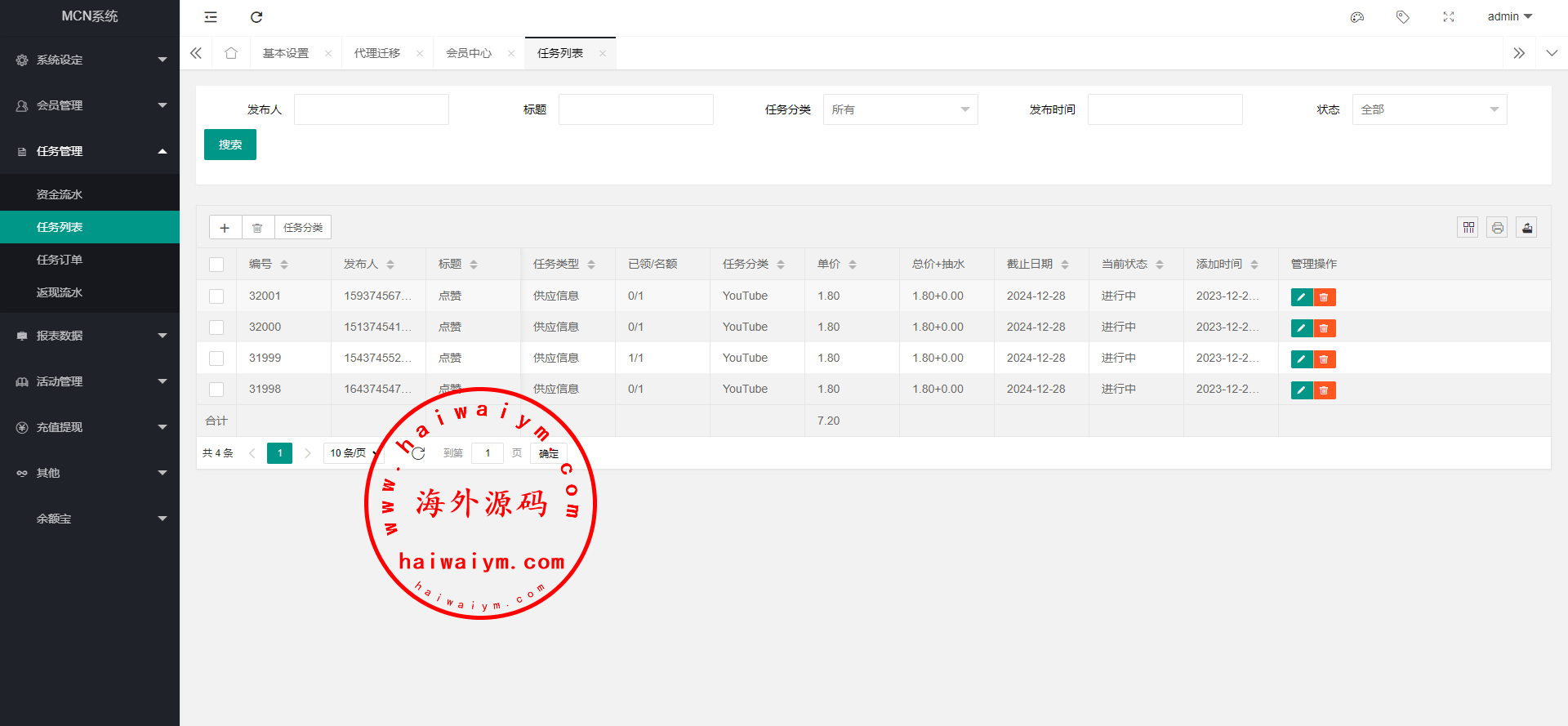Click the 发布人 input field

pyautogui.click(x=372, y=109)
